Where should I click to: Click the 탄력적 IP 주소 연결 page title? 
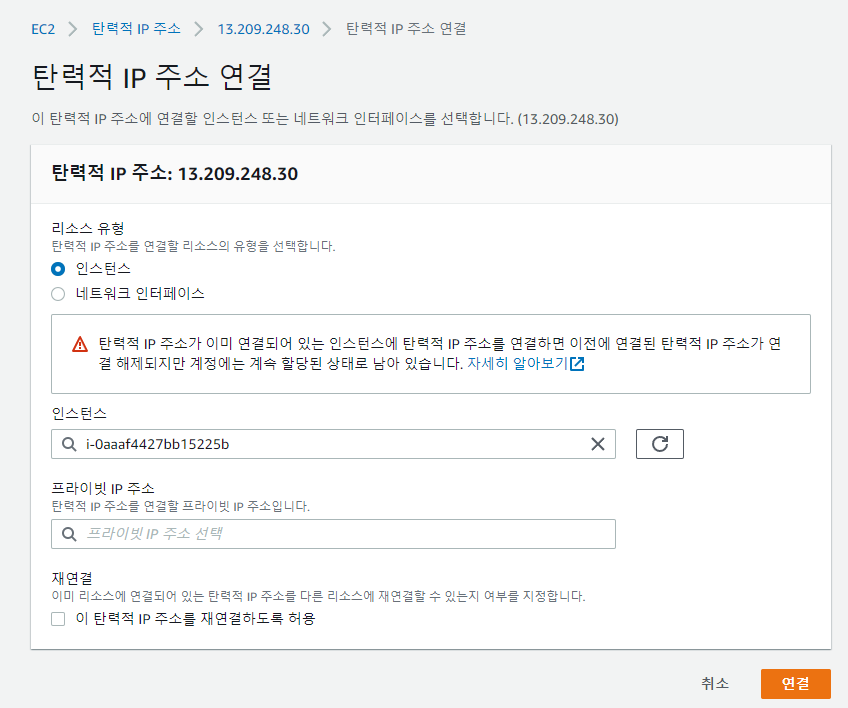click(152, 77)
